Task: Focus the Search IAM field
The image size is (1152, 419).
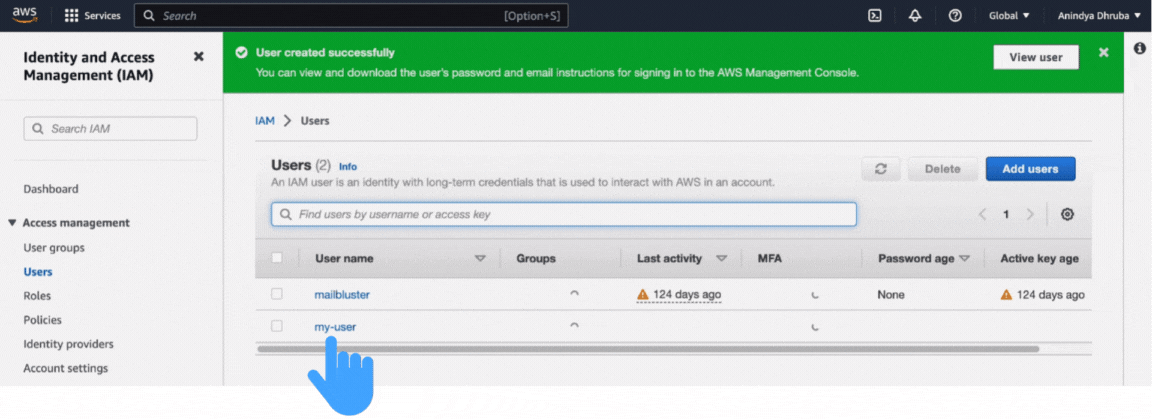Action: pyautogui.click(x=110, y=129)
